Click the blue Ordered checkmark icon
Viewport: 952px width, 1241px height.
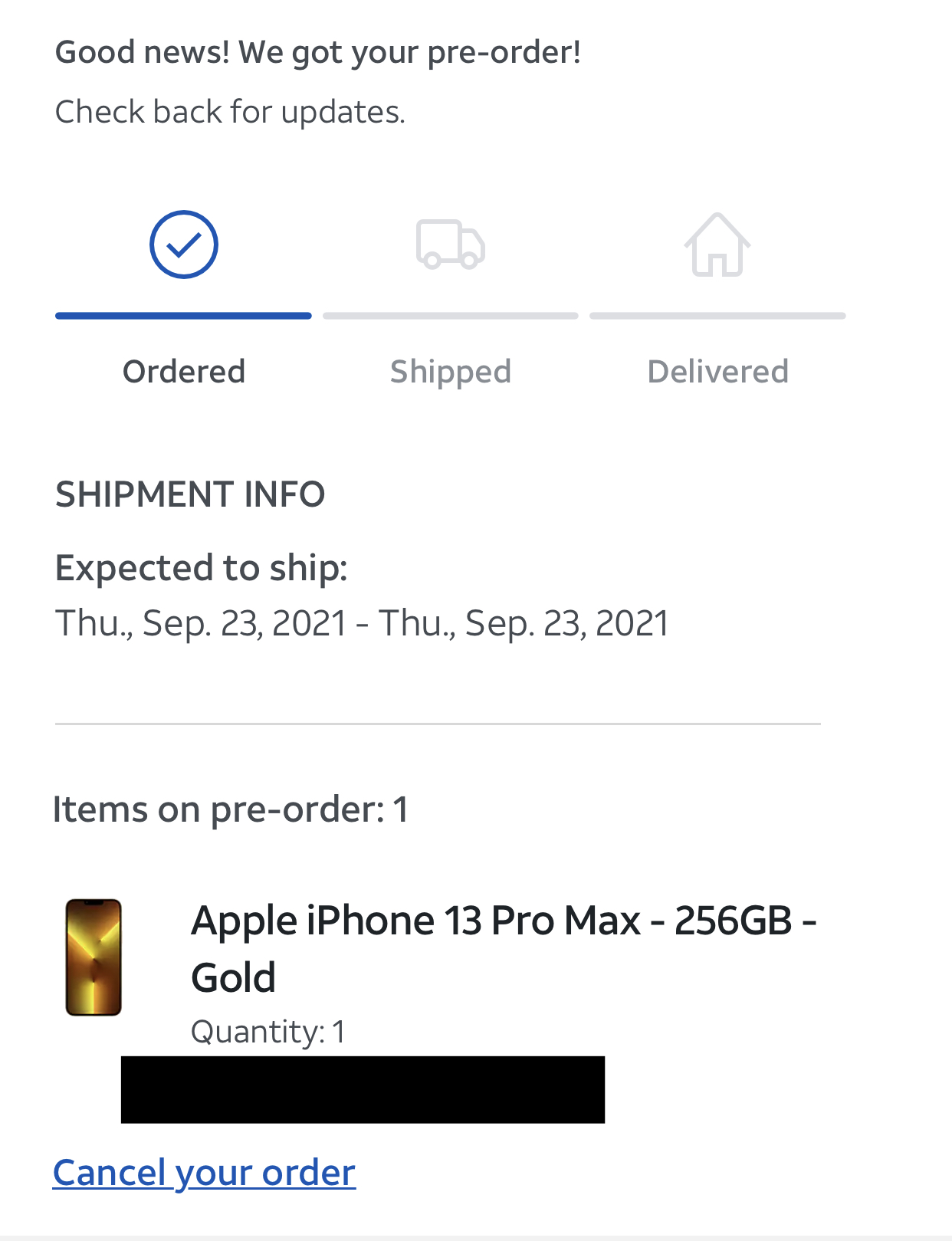(184, 245)
